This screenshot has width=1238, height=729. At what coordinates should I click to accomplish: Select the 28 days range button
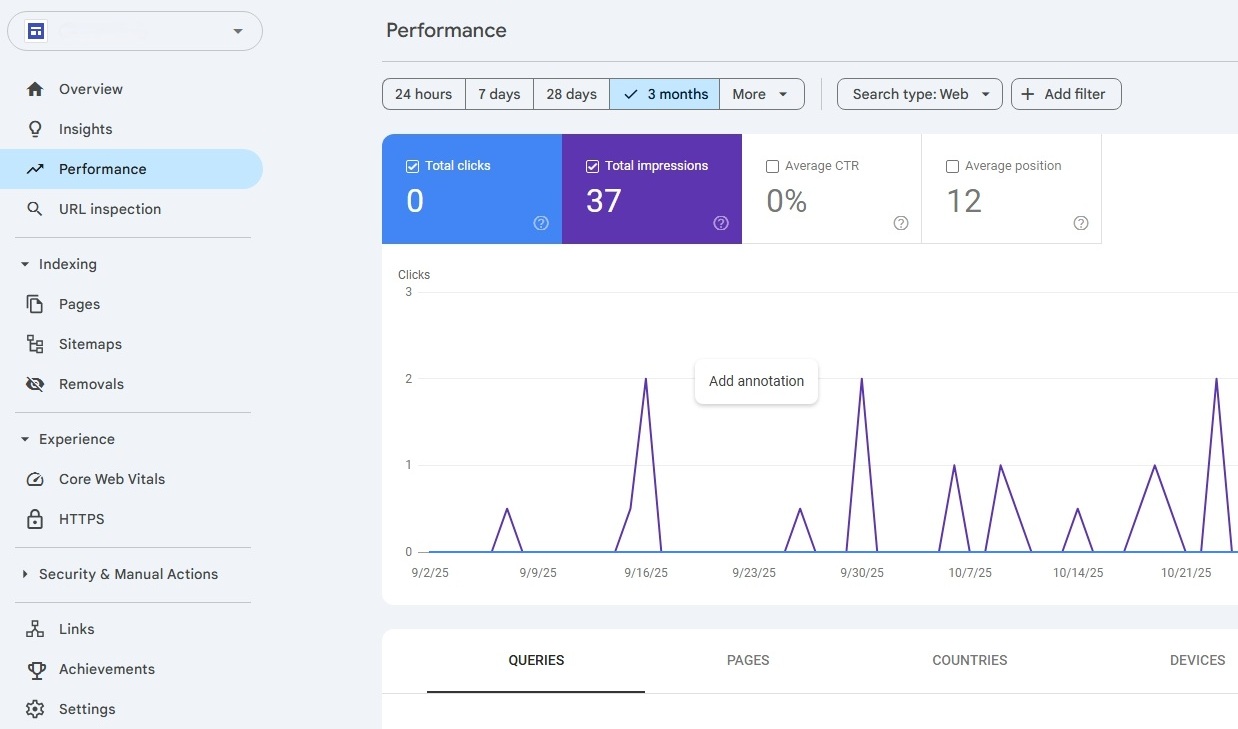click(571, 94)
